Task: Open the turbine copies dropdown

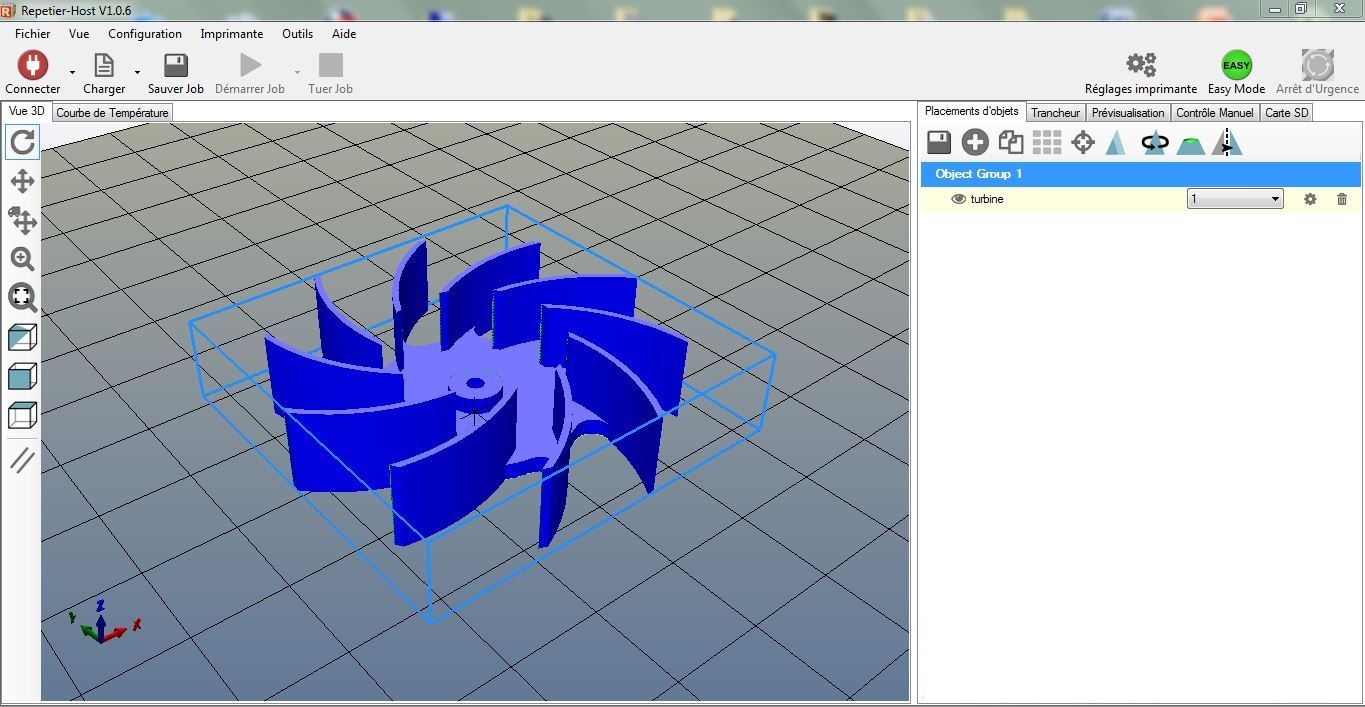Action: [1275, 199]
